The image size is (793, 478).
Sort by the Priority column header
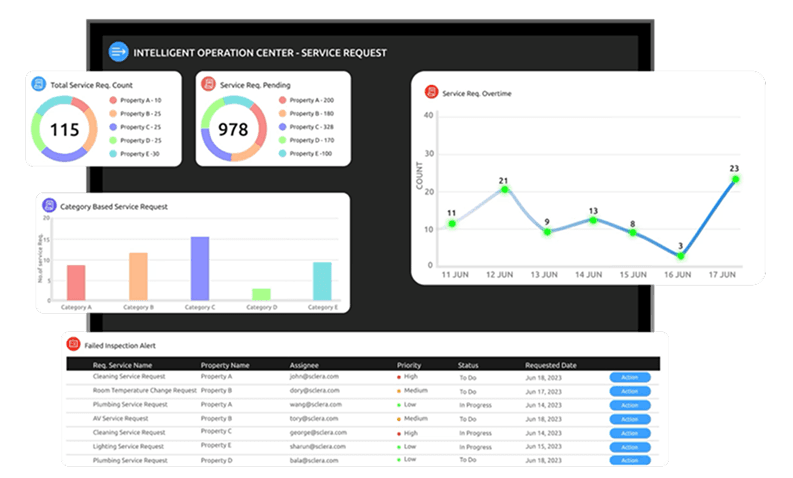(409, 365)
